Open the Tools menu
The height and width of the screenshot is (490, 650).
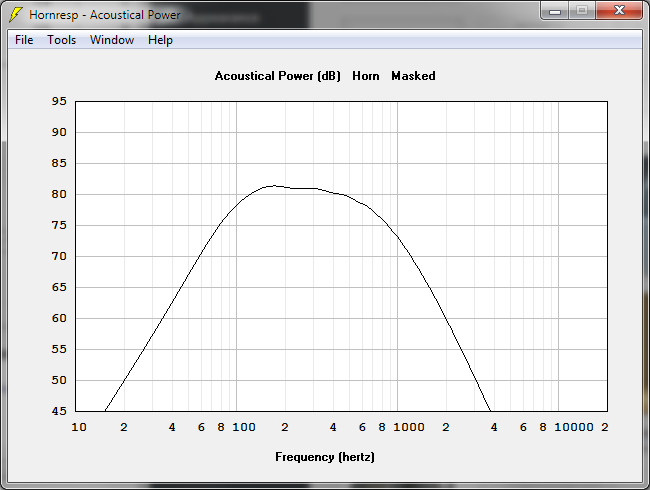coord(62,40)
